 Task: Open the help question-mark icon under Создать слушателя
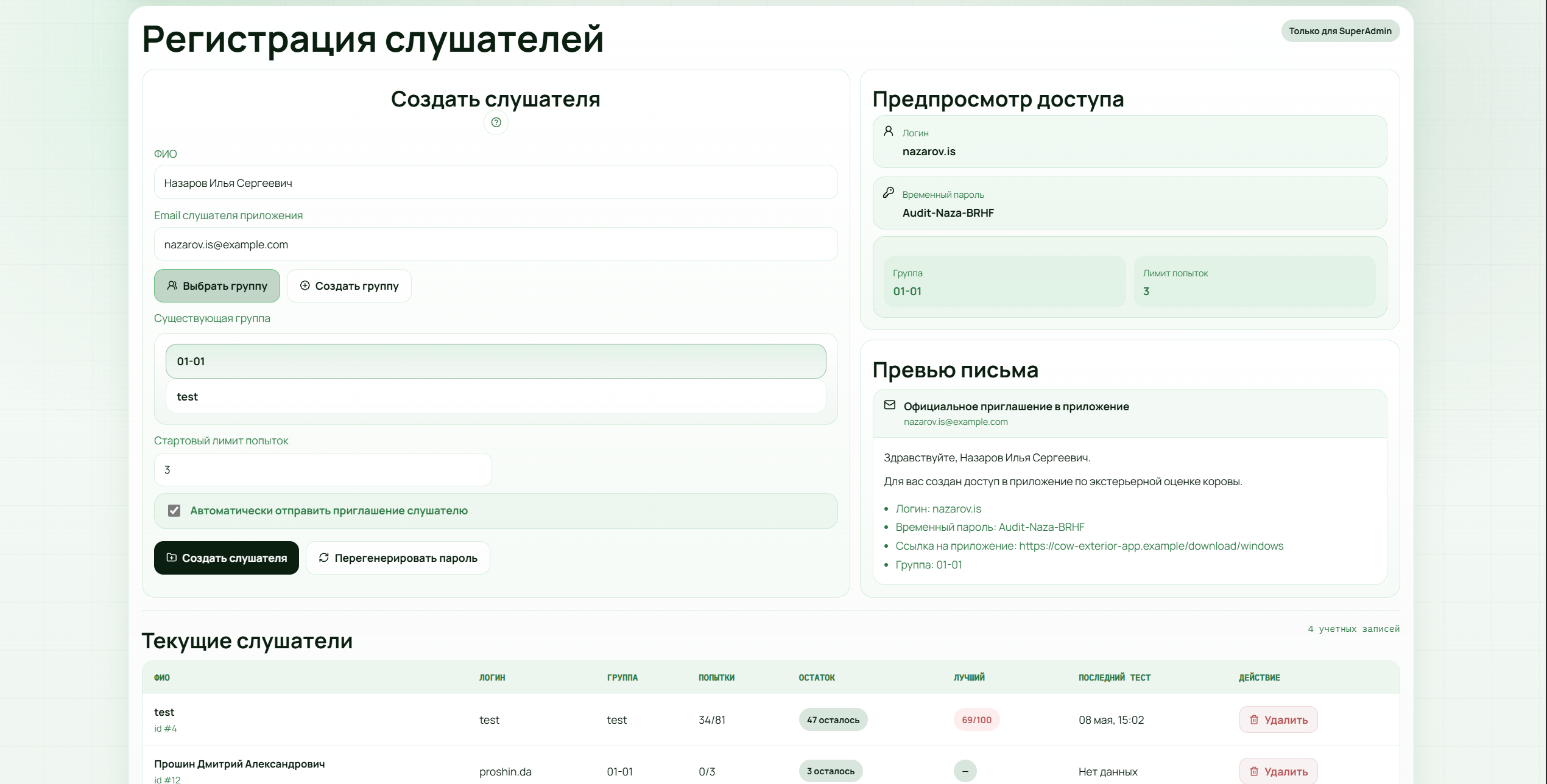496,122
